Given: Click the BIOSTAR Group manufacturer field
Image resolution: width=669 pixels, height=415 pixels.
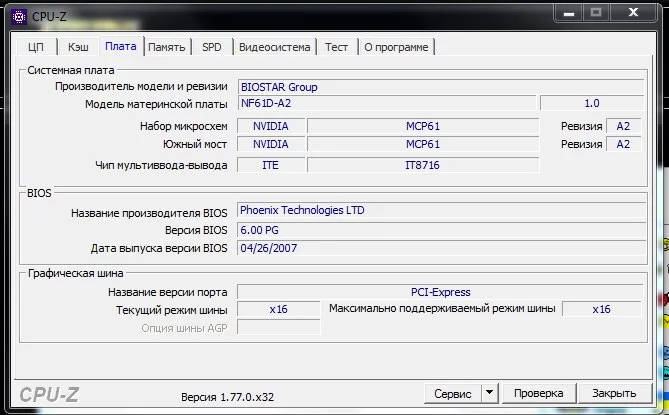Looking at the screenshot, I should pos(438,87).
